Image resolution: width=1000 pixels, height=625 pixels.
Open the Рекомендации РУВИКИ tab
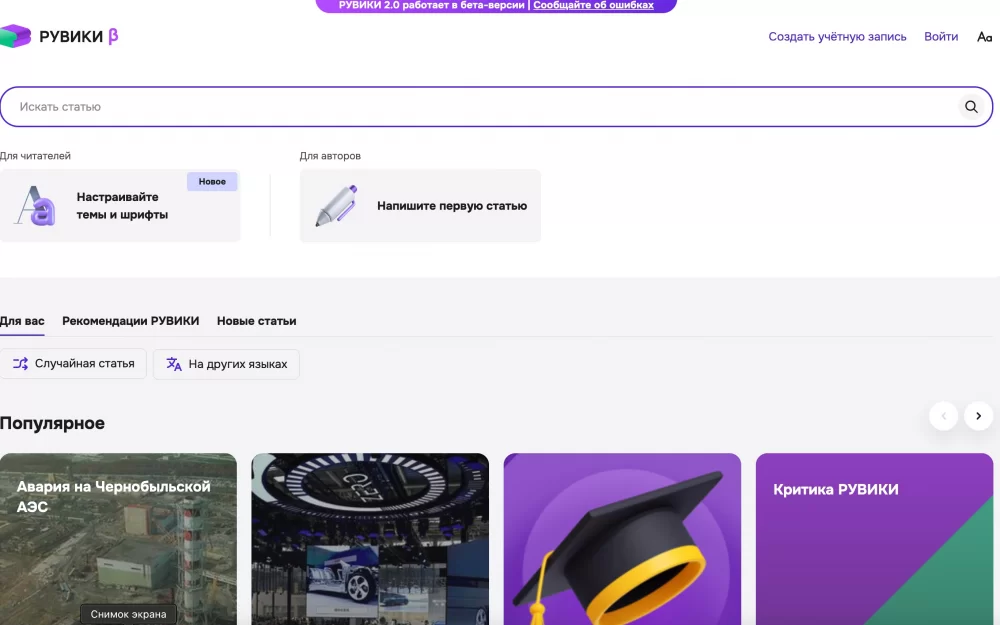pos(130,321)
